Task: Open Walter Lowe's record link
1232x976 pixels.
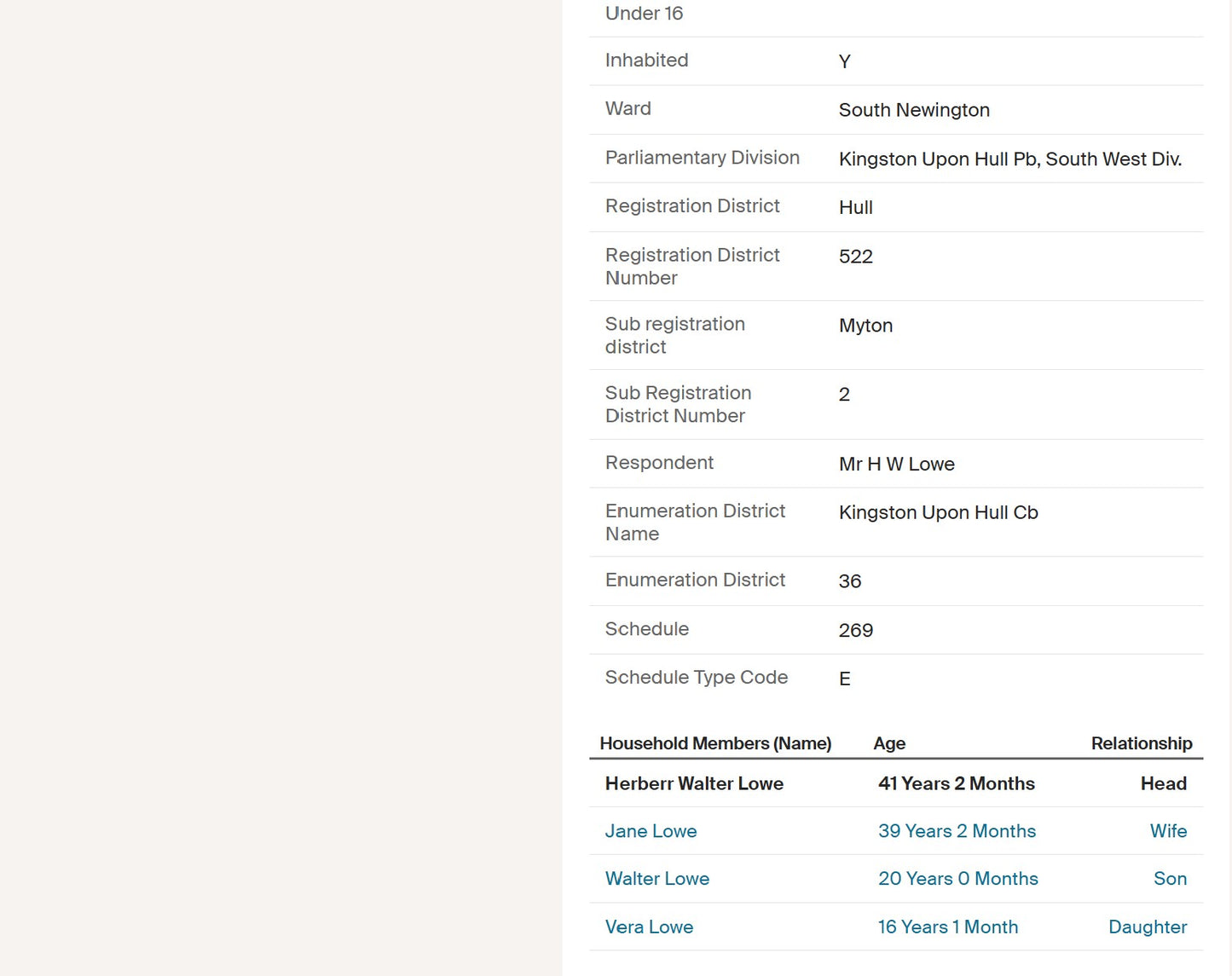Action: click(656, 879)
